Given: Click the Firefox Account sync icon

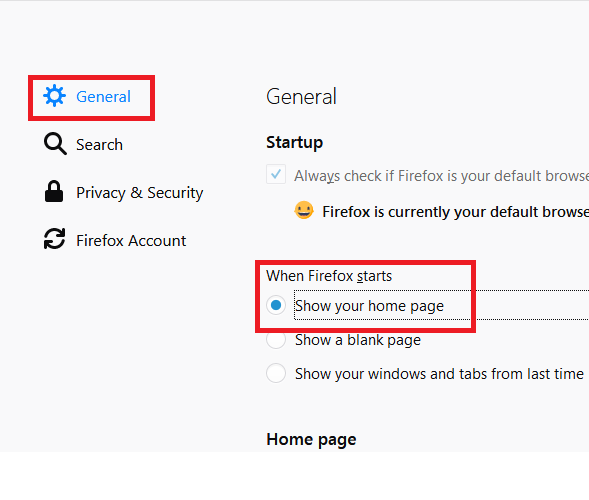Looking at the screenshot, I should click(x=54, y=239).
